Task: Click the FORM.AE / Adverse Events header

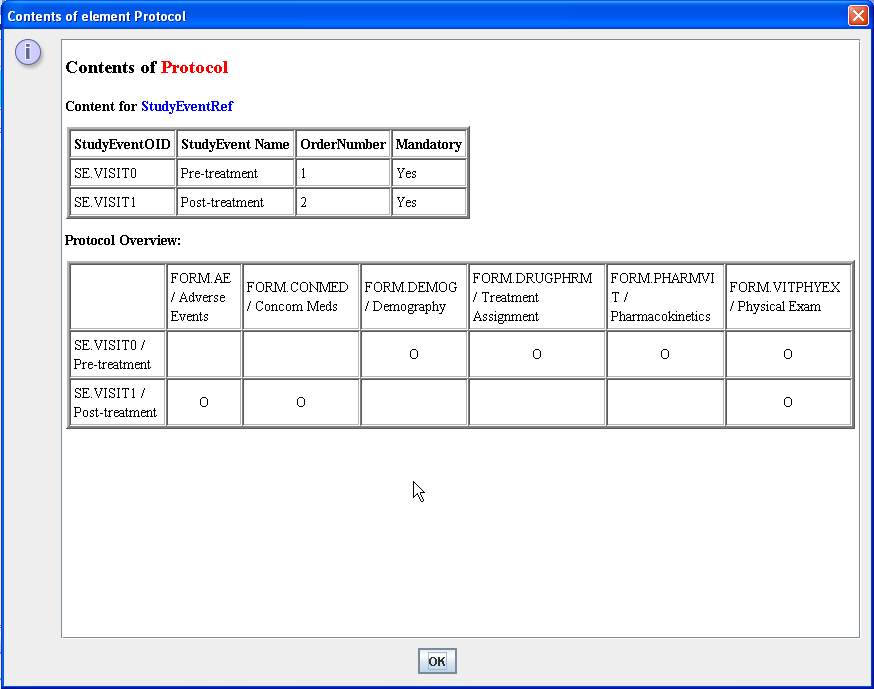Action: coord(203,297)
